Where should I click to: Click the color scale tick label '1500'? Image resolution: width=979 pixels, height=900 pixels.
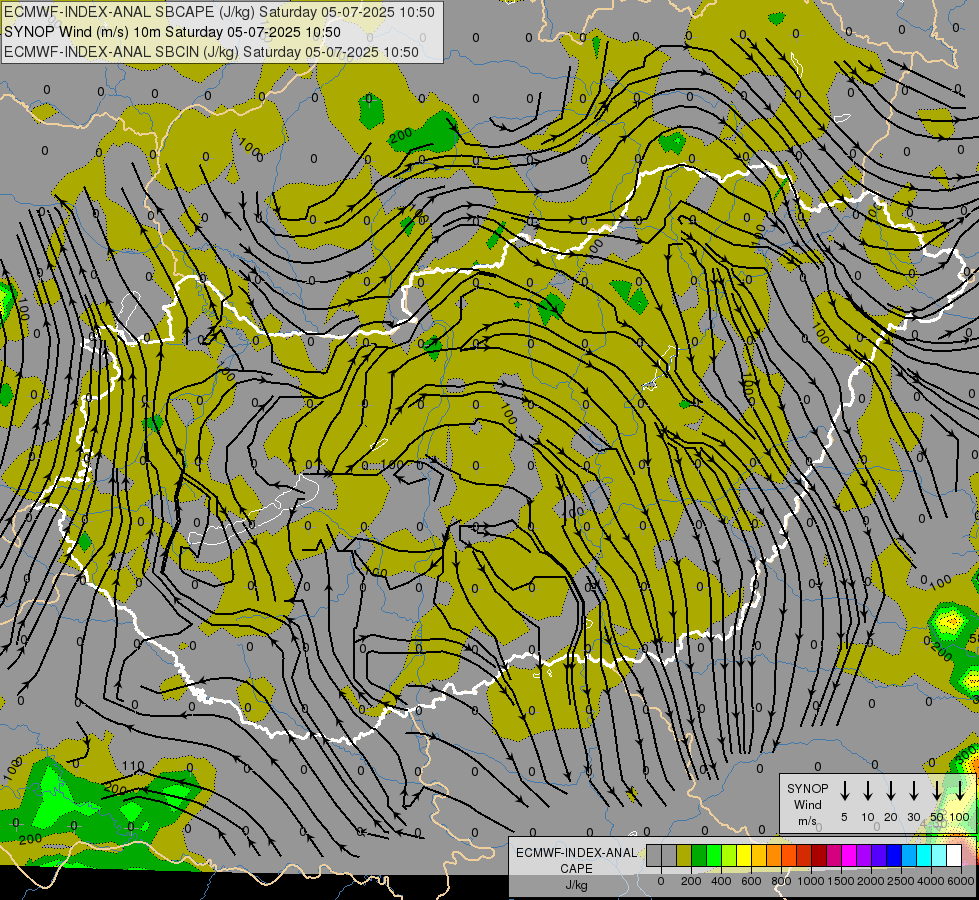pos(840,881)
